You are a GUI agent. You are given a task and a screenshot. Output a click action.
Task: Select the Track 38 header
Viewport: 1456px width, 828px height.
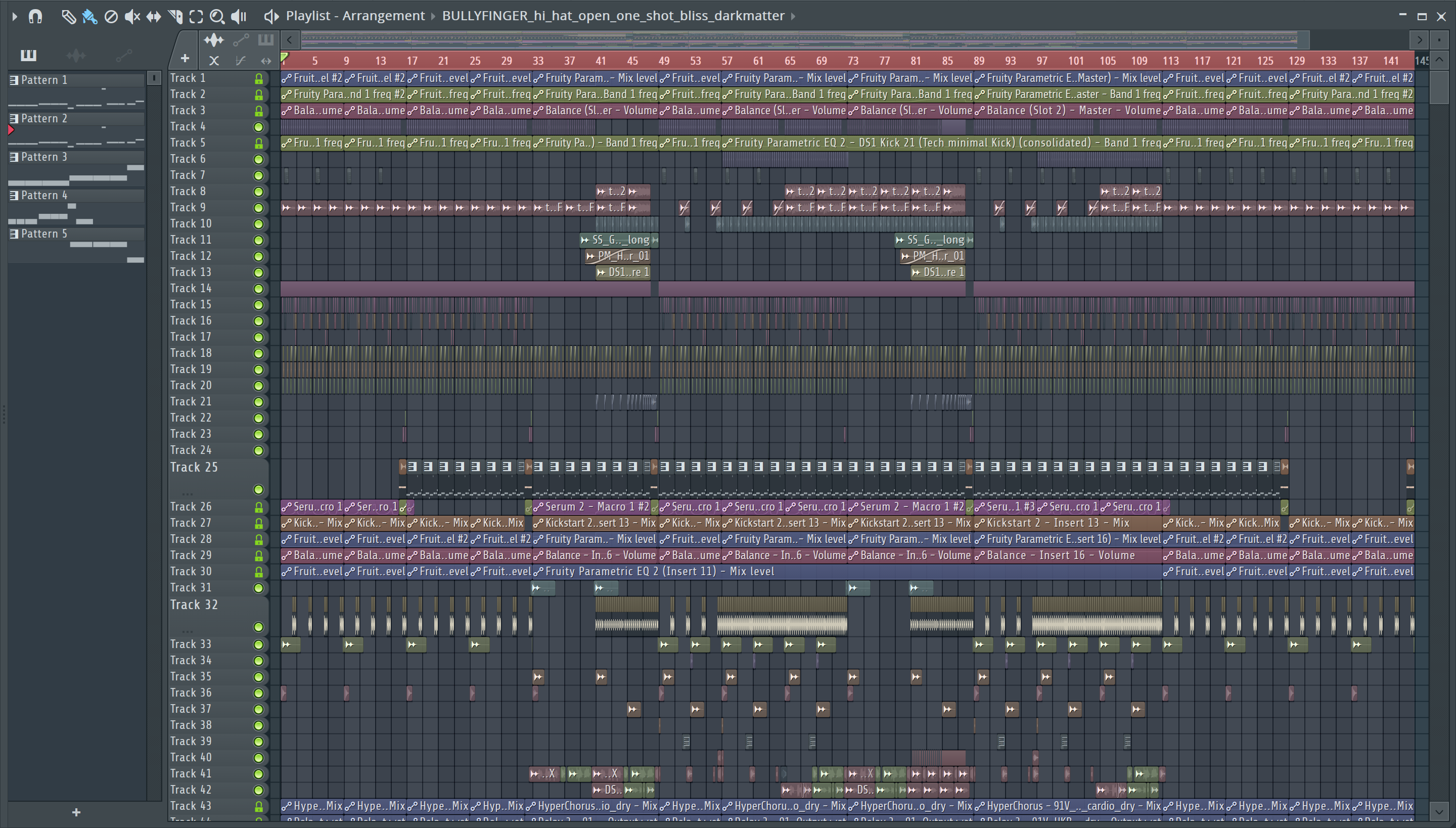[x=219, y=725]
